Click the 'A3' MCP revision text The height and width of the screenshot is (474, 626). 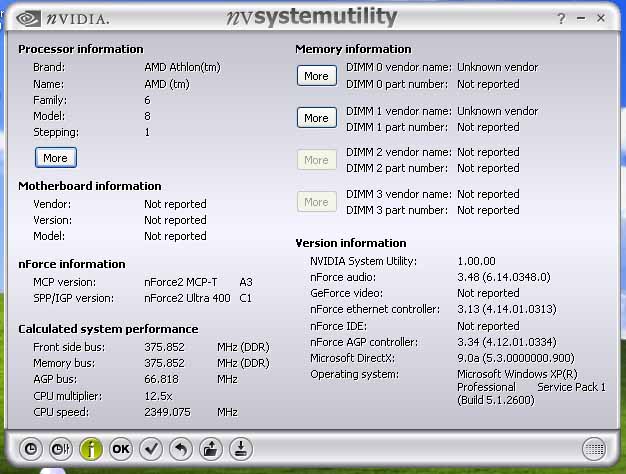(246, 282)
